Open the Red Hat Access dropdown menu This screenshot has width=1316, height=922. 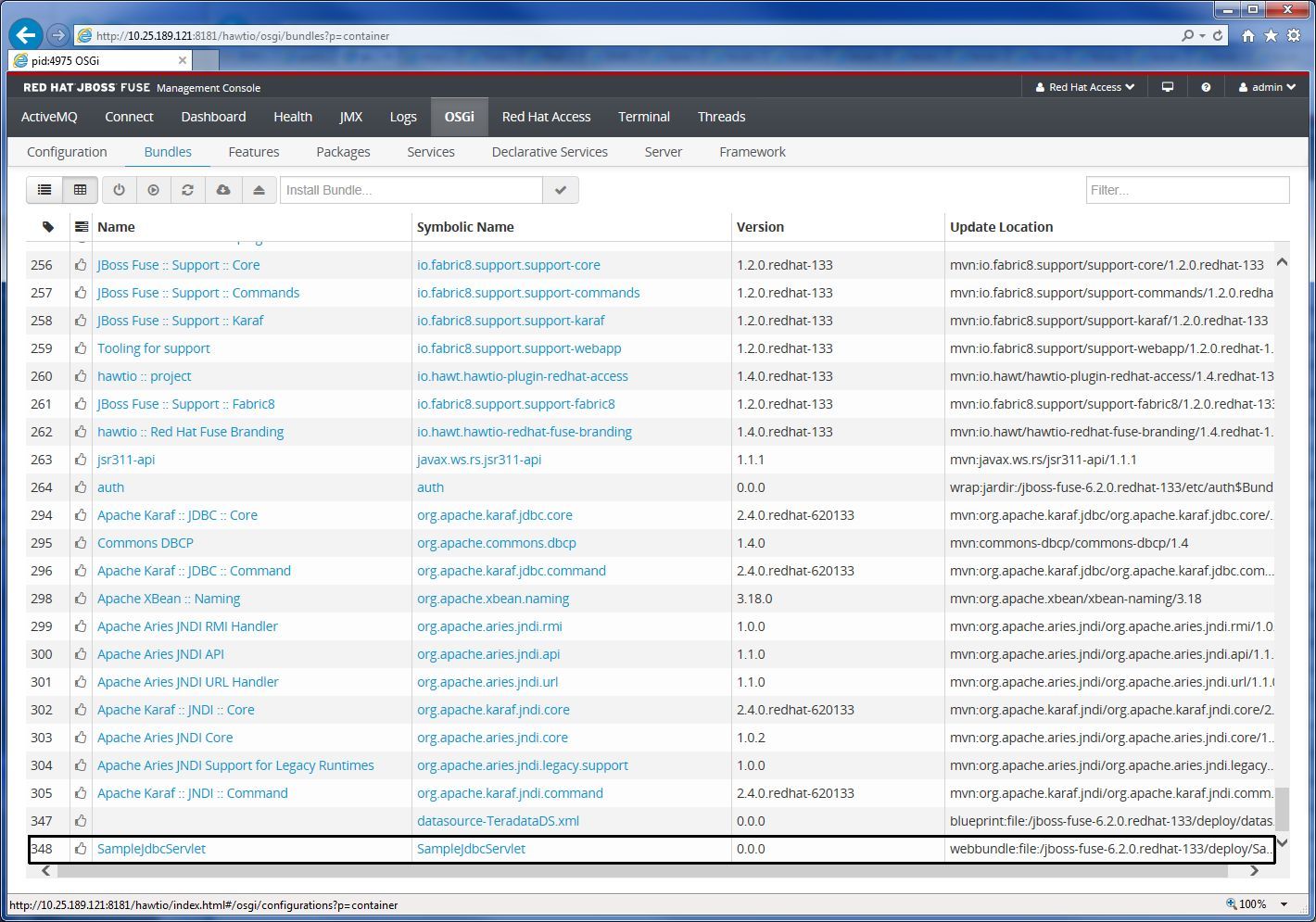(1085, 87)
